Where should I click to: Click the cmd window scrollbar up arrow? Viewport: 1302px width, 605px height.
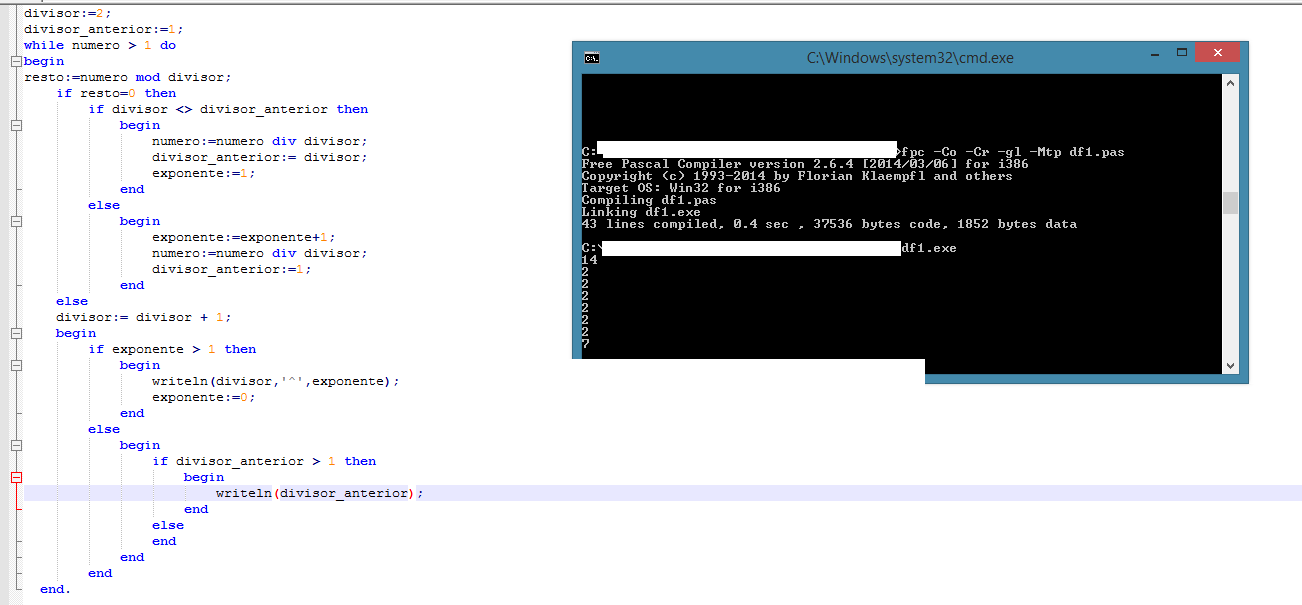pos(1230,83)
